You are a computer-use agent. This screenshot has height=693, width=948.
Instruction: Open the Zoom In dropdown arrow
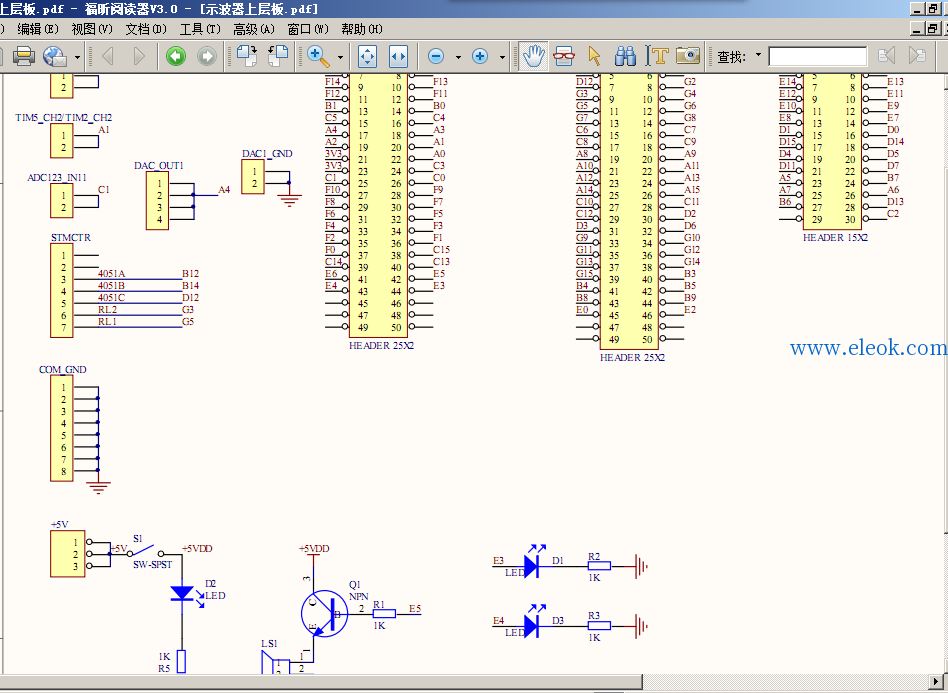pos(502,57)
